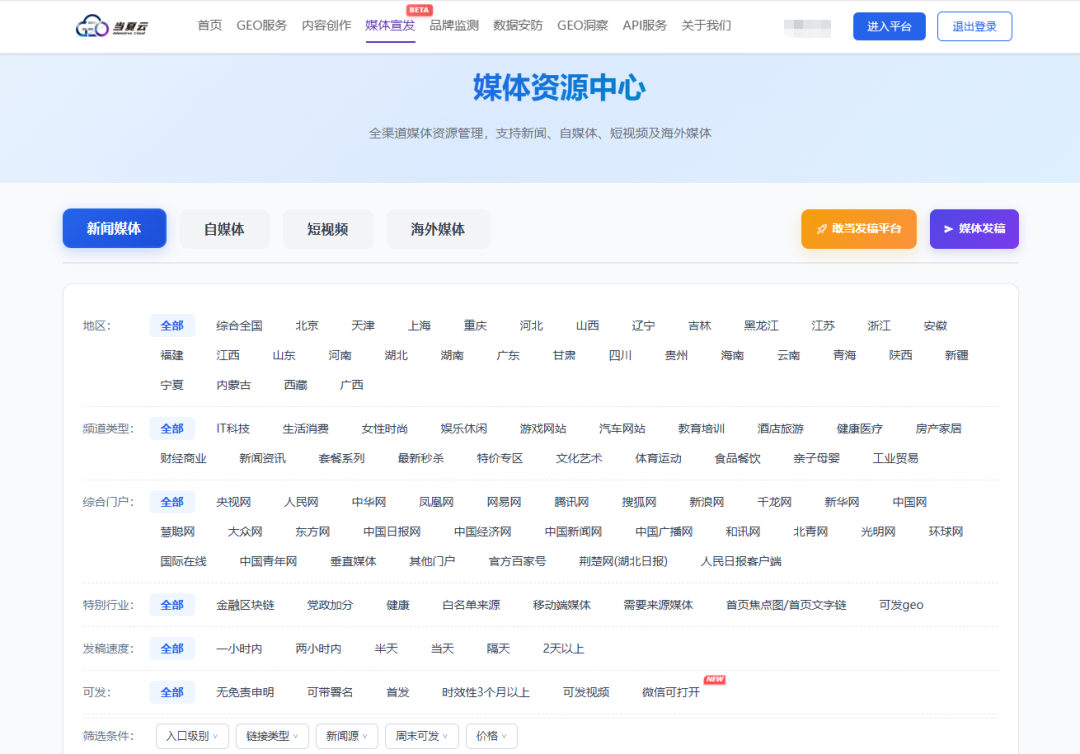Filter region by 综合全国
The width and height of the screenshot is (1080, 754).
click(240, 326)
